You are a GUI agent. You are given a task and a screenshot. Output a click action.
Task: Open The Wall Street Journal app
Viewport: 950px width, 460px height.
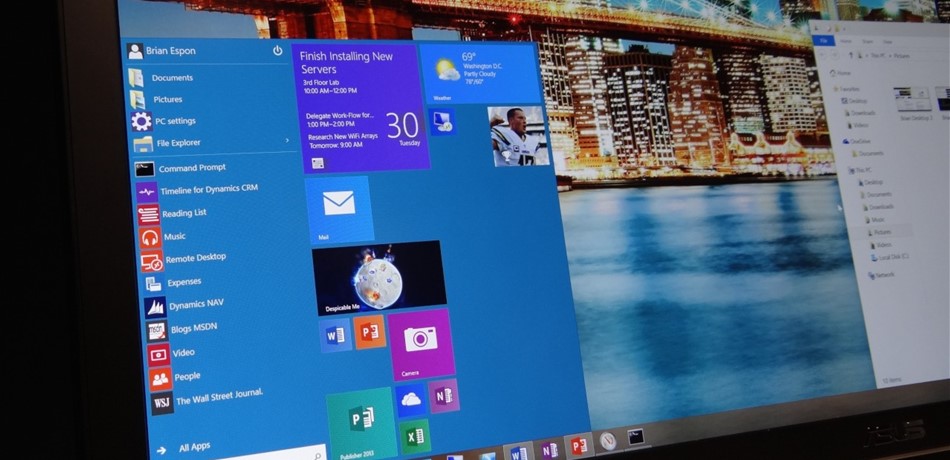click(x=207, y=400)
